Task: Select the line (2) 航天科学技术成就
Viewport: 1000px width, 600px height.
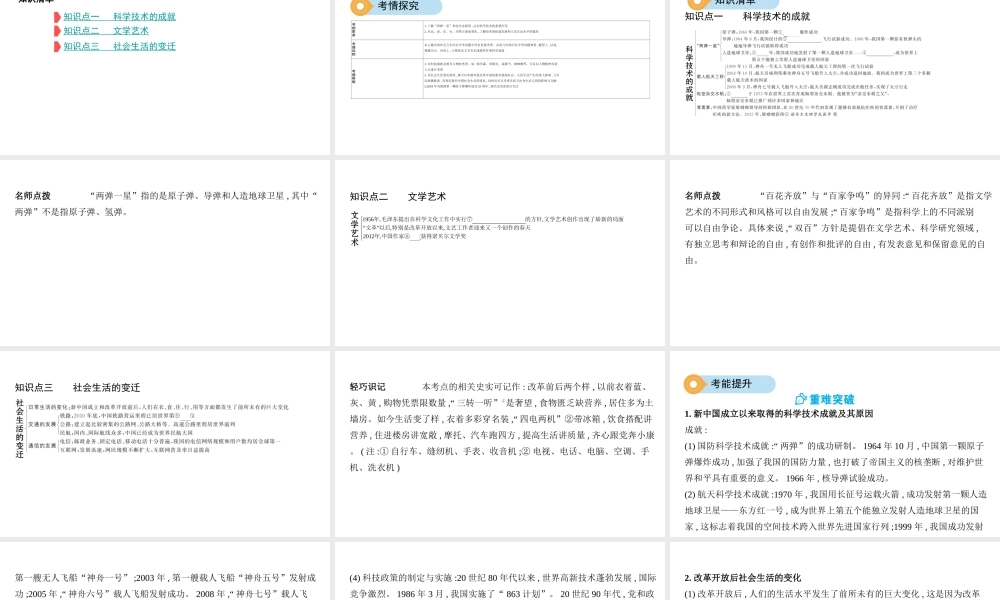Action: point(835,494)
